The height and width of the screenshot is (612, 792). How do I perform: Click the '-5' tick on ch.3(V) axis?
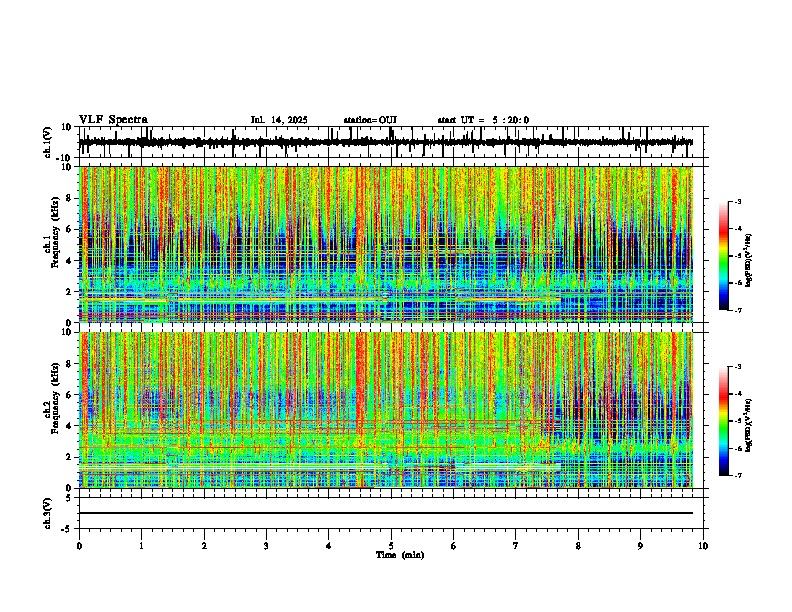click(68, 529)
